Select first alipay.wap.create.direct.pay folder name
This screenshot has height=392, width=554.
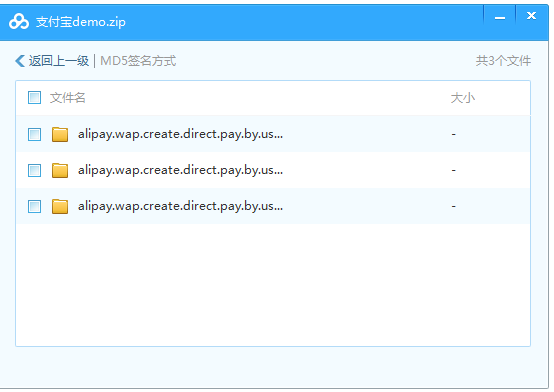[180, 134]
